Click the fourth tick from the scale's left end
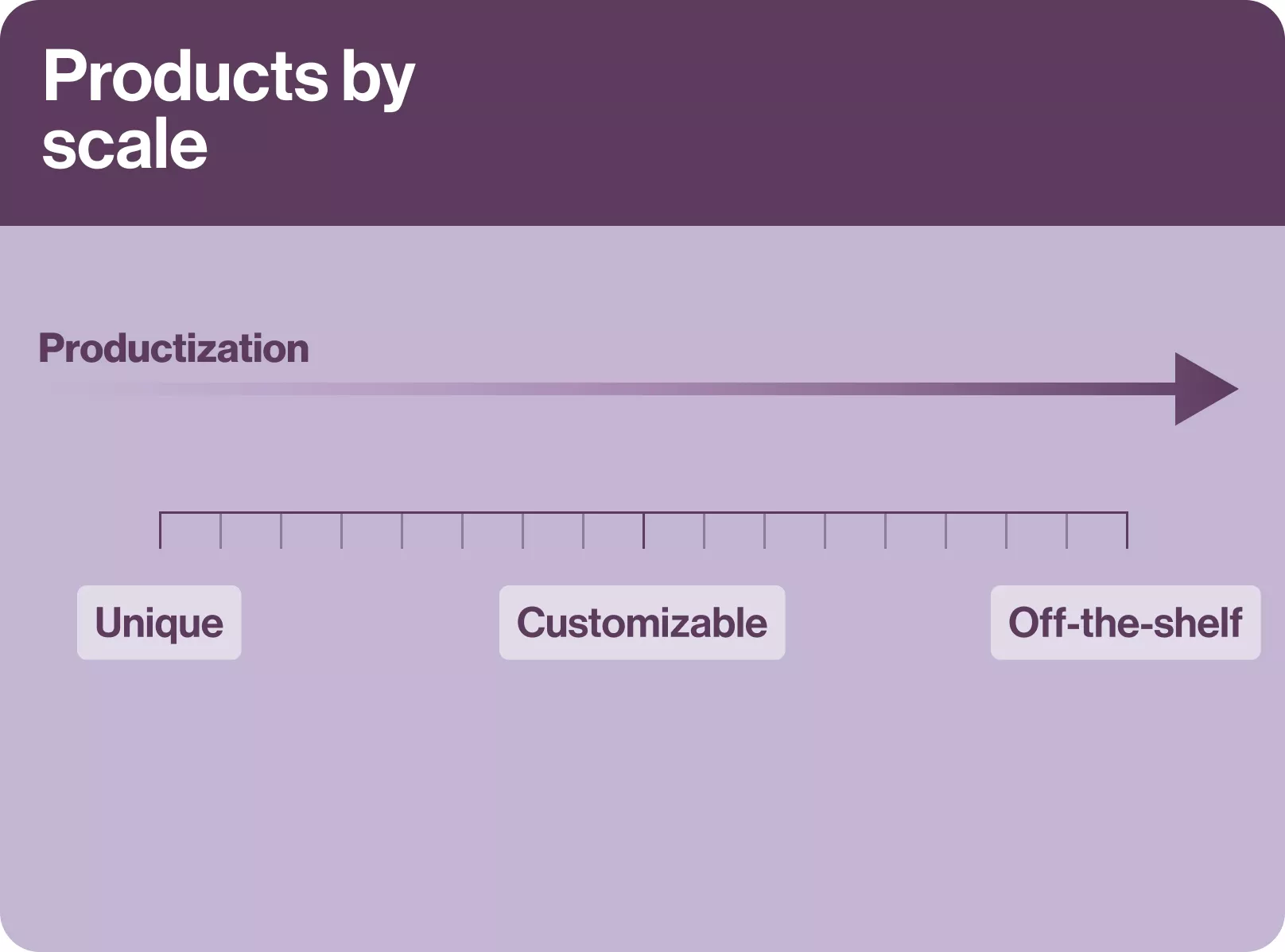Screen dimensions: 1285x952 (x=341, y=530)
